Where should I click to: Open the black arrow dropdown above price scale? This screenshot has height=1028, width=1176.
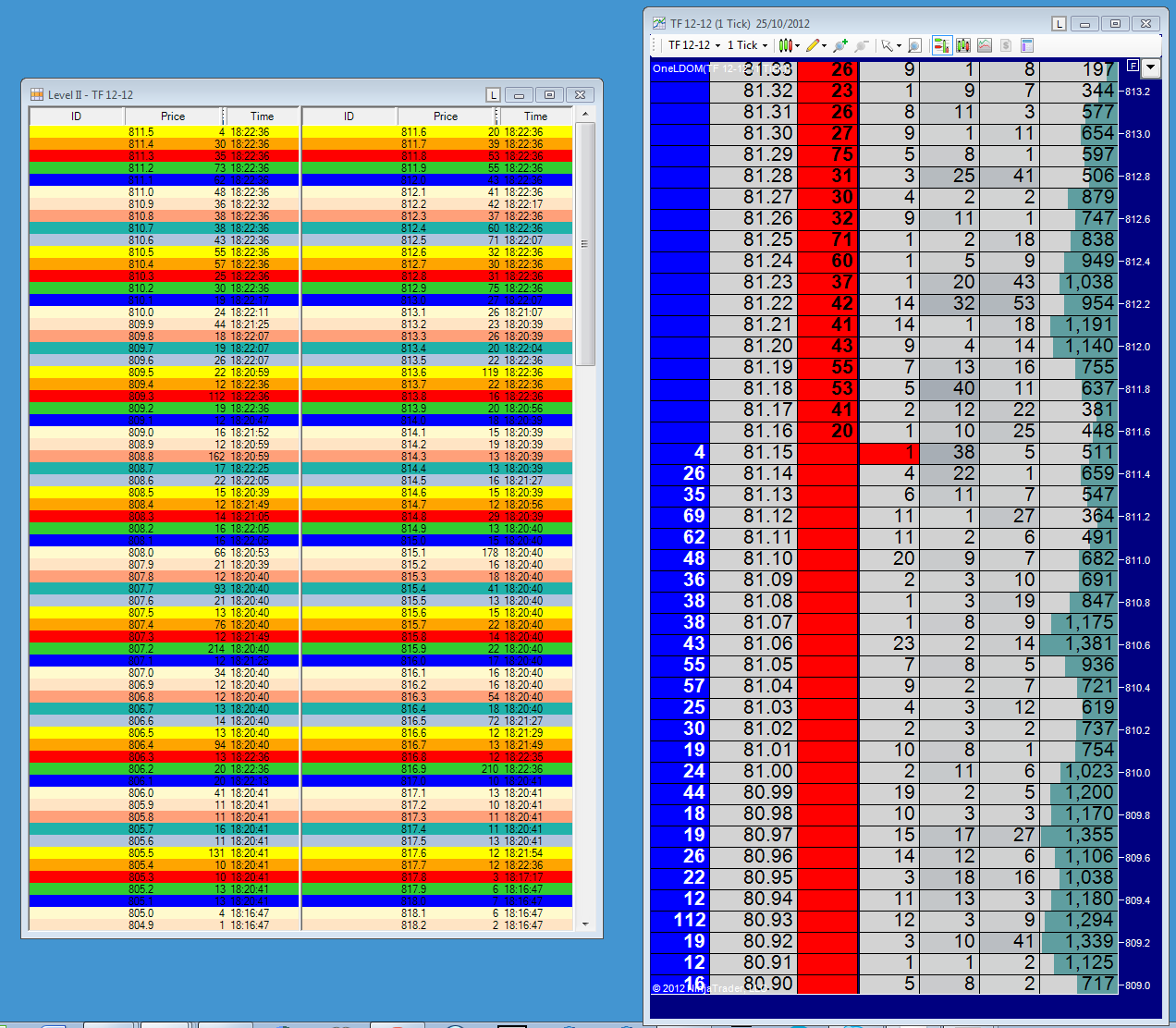(1151, 67)
